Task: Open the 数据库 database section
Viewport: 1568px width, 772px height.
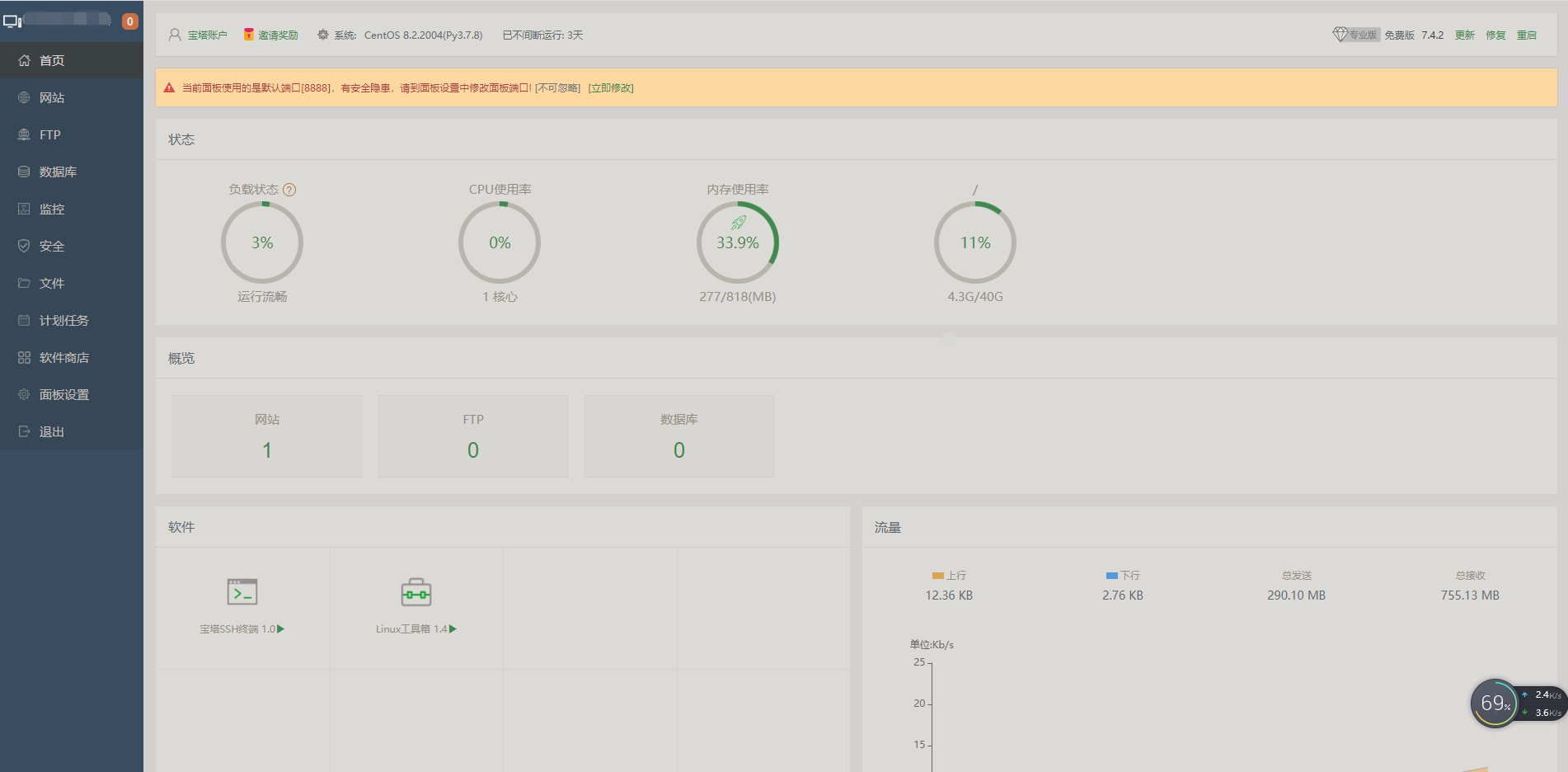Action: click(72, 172)
